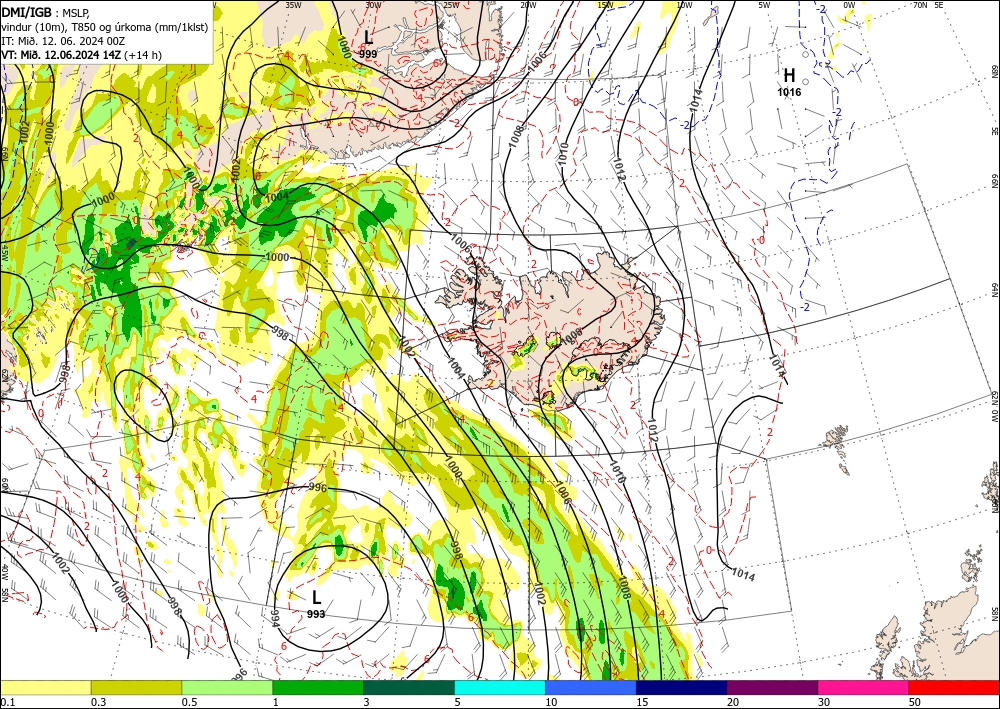Click the red above-50 legend color band

pyautogui.click(x=954, y=687)
